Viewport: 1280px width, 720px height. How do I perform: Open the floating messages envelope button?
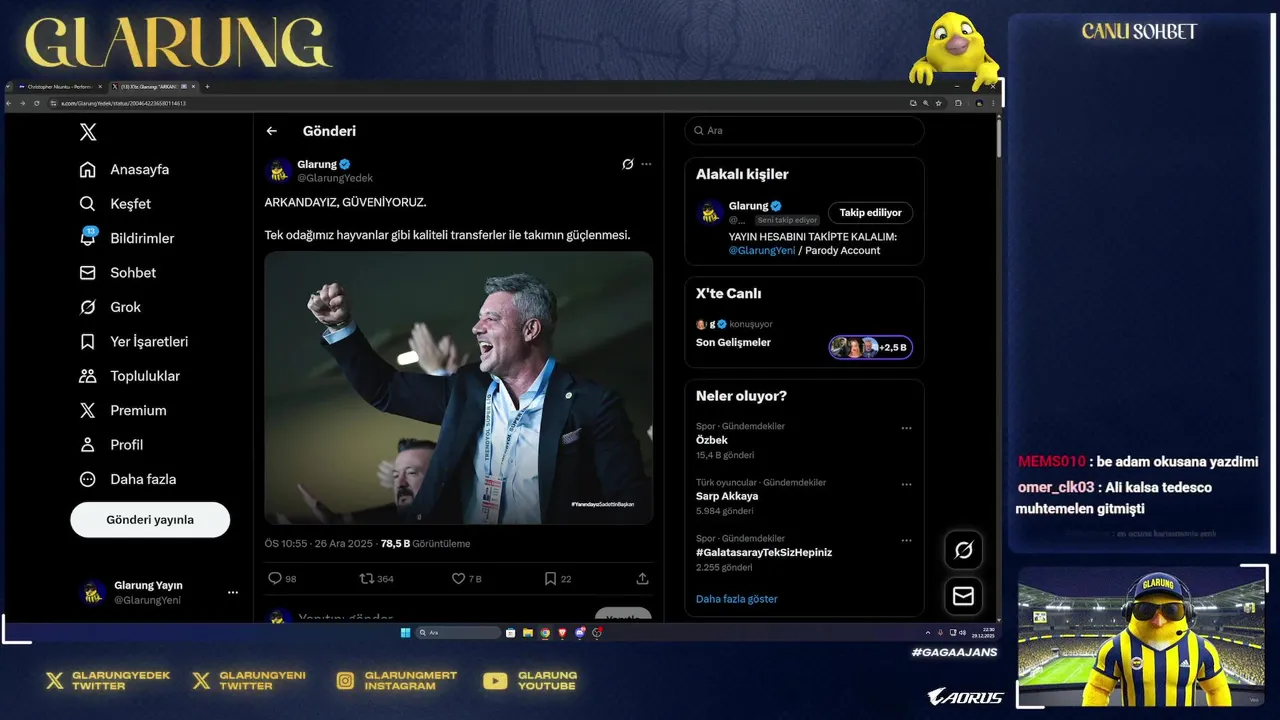coord(963,596)
